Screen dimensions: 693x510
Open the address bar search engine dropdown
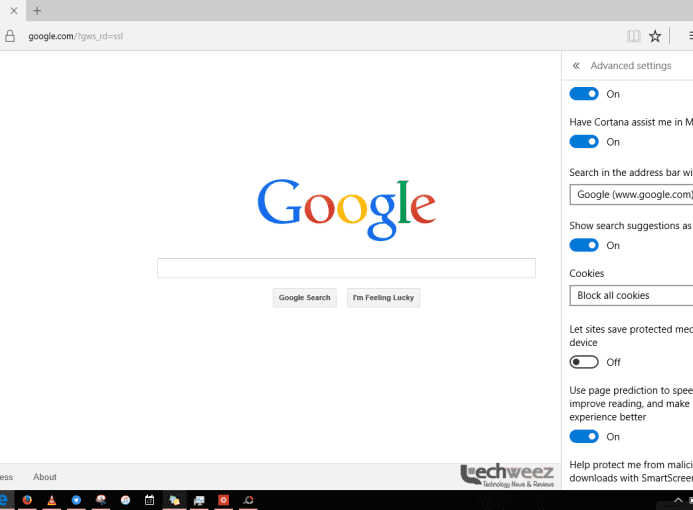pos(631,194)
